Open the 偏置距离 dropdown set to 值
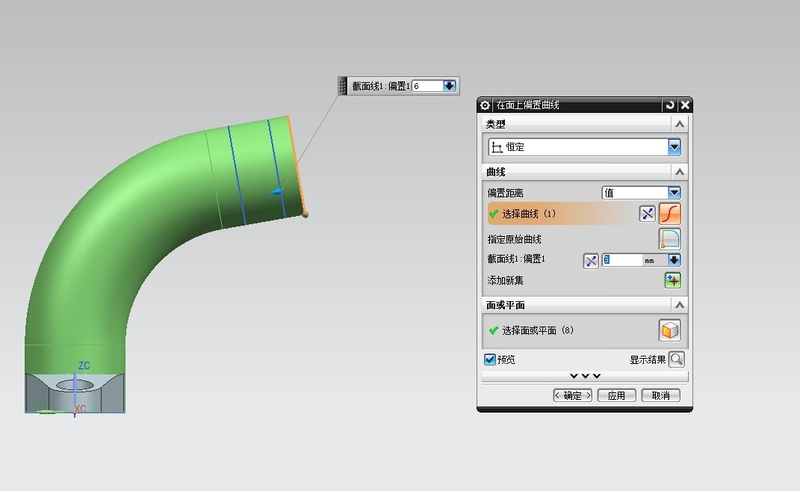The height and width of the screenshot is (491, 800). (x=674, y=192)
